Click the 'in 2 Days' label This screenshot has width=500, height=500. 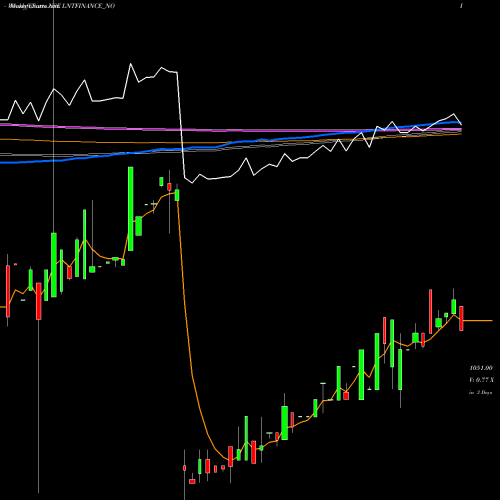[x=481, y=393]
